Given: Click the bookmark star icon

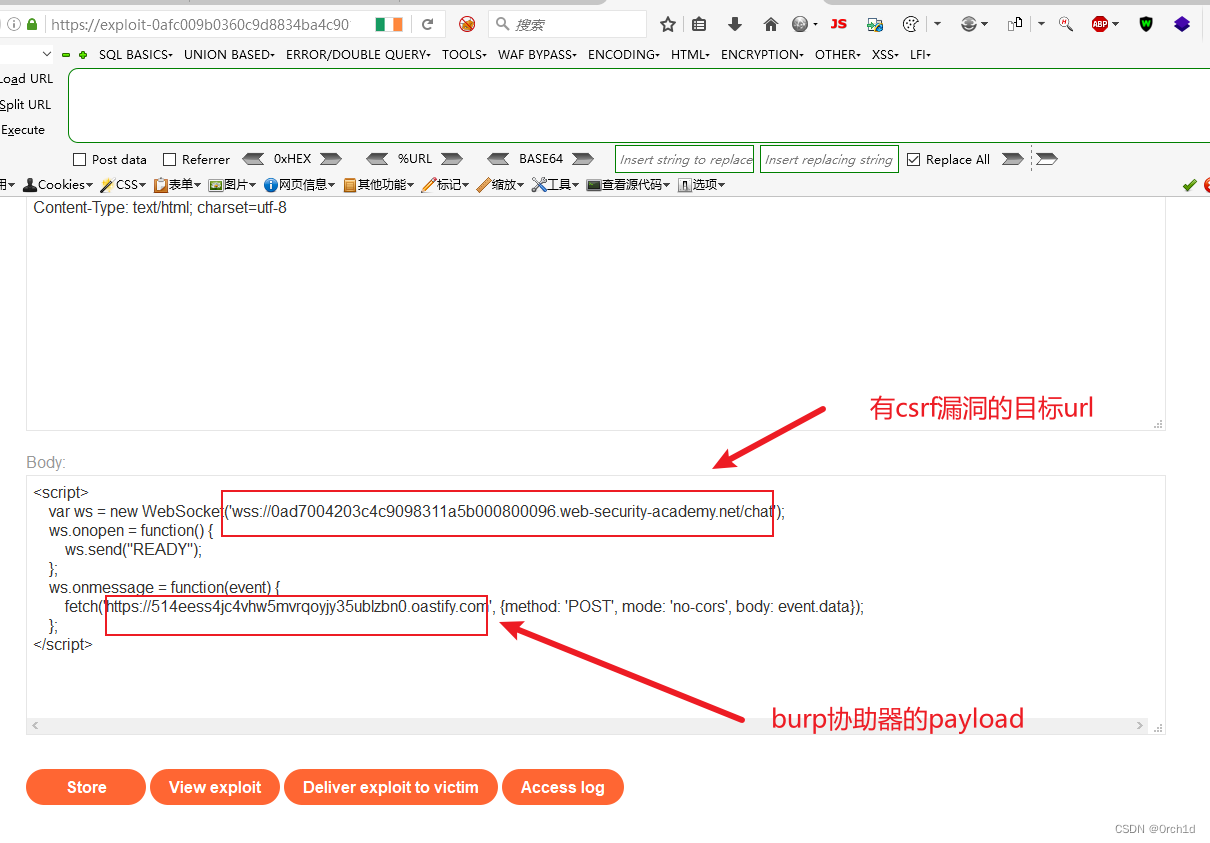Looking at the screenshot, I should click(668, 24).
